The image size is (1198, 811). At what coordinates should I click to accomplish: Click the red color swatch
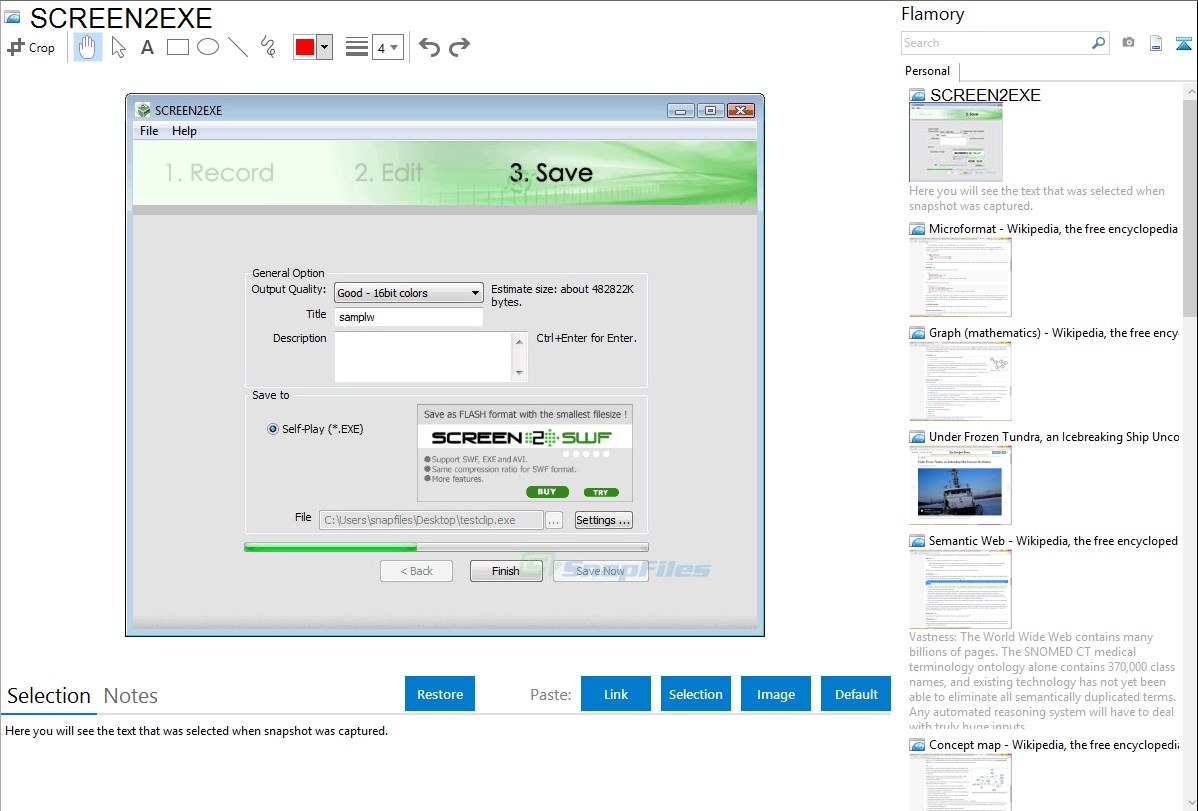(304, 47)
